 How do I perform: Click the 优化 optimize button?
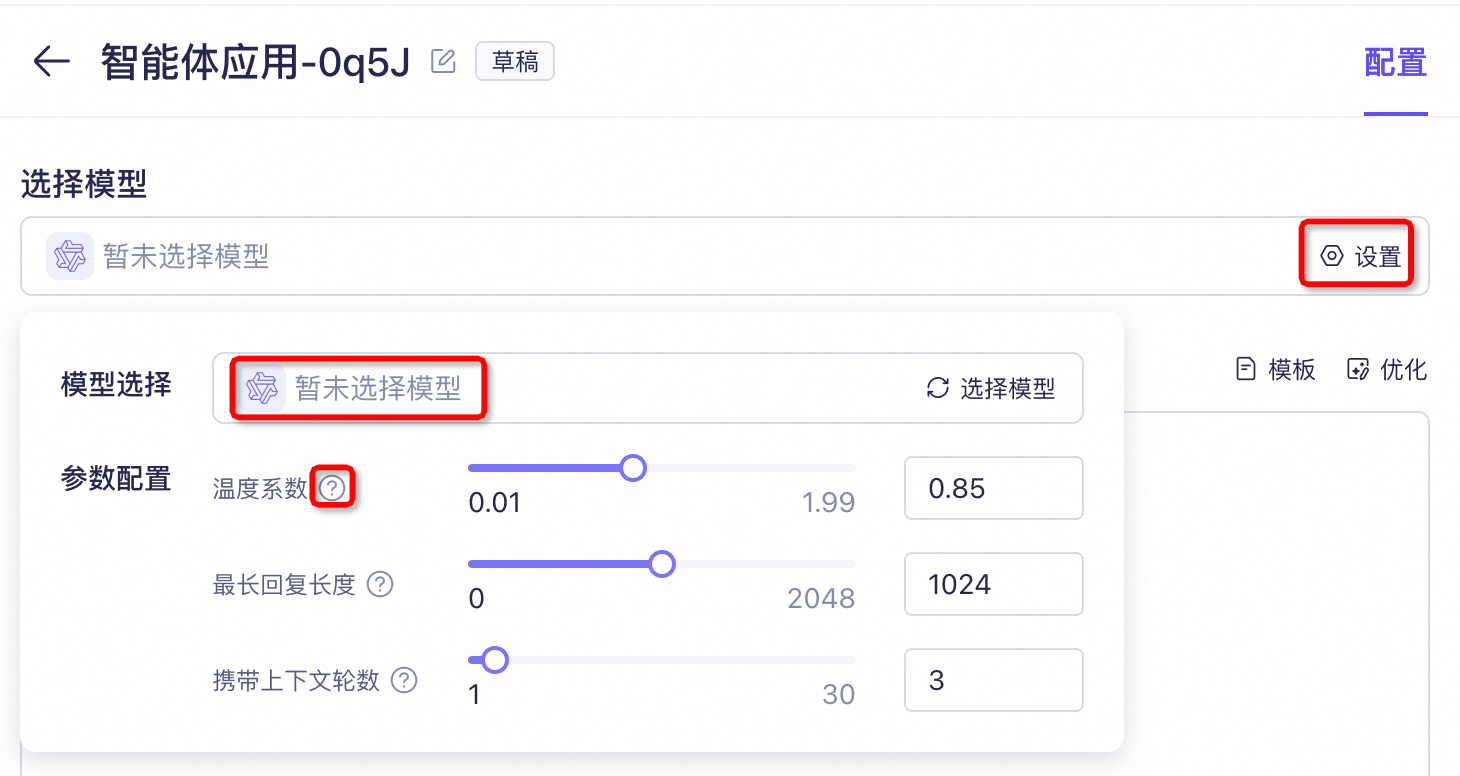click(x=1387, y=369)
